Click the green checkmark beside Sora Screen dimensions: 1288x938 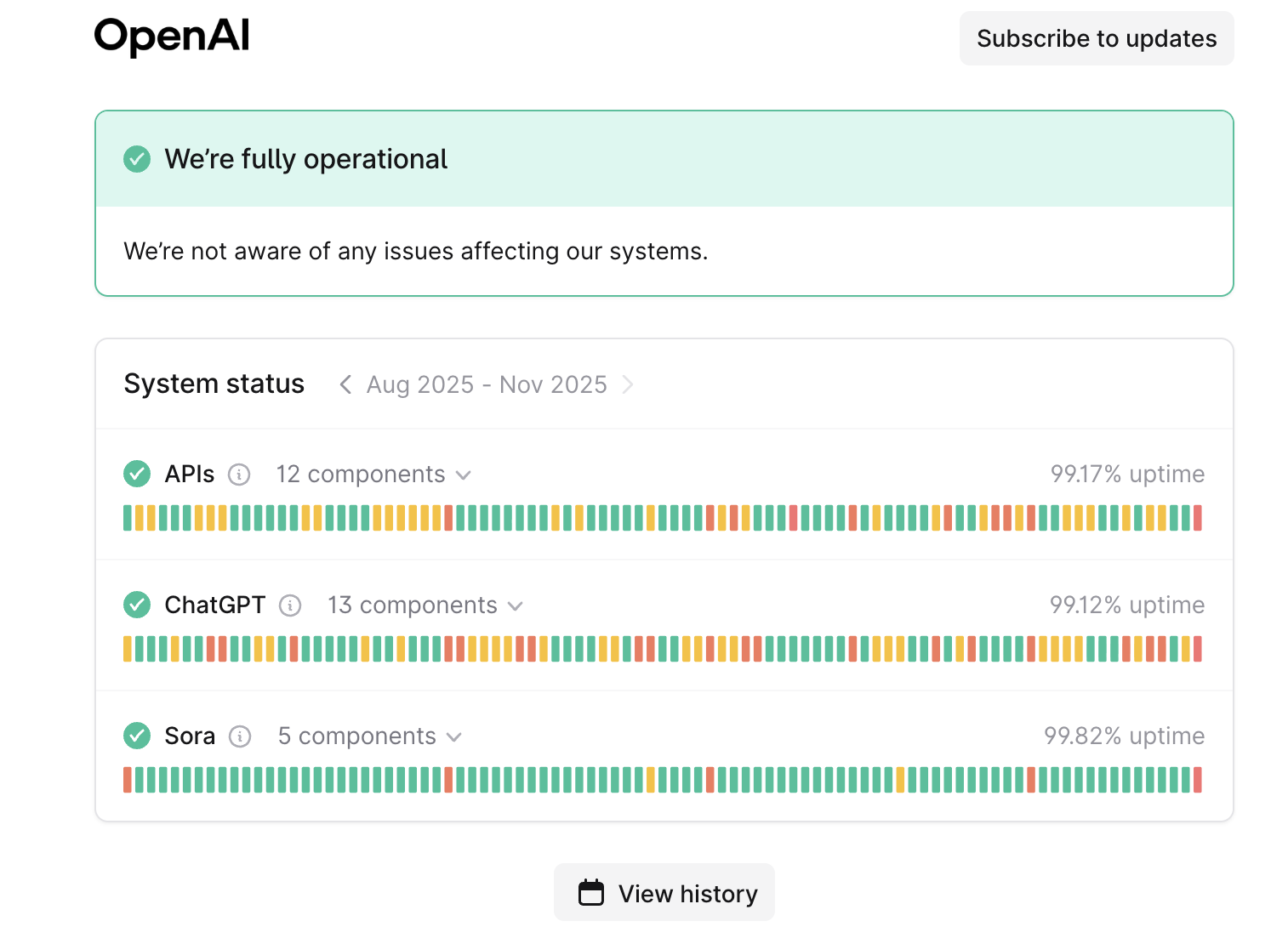point(137,736)
